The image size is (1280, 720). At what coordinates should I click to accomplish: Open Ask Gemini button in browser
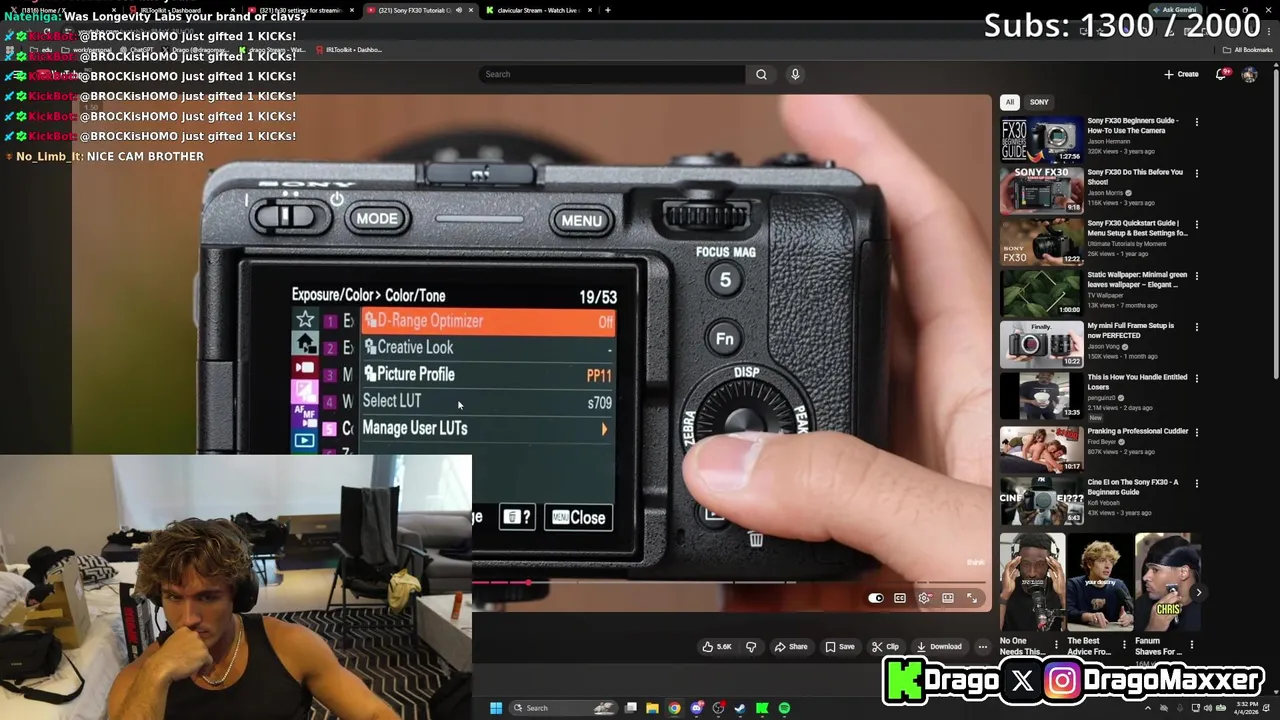pos(1173,10)
